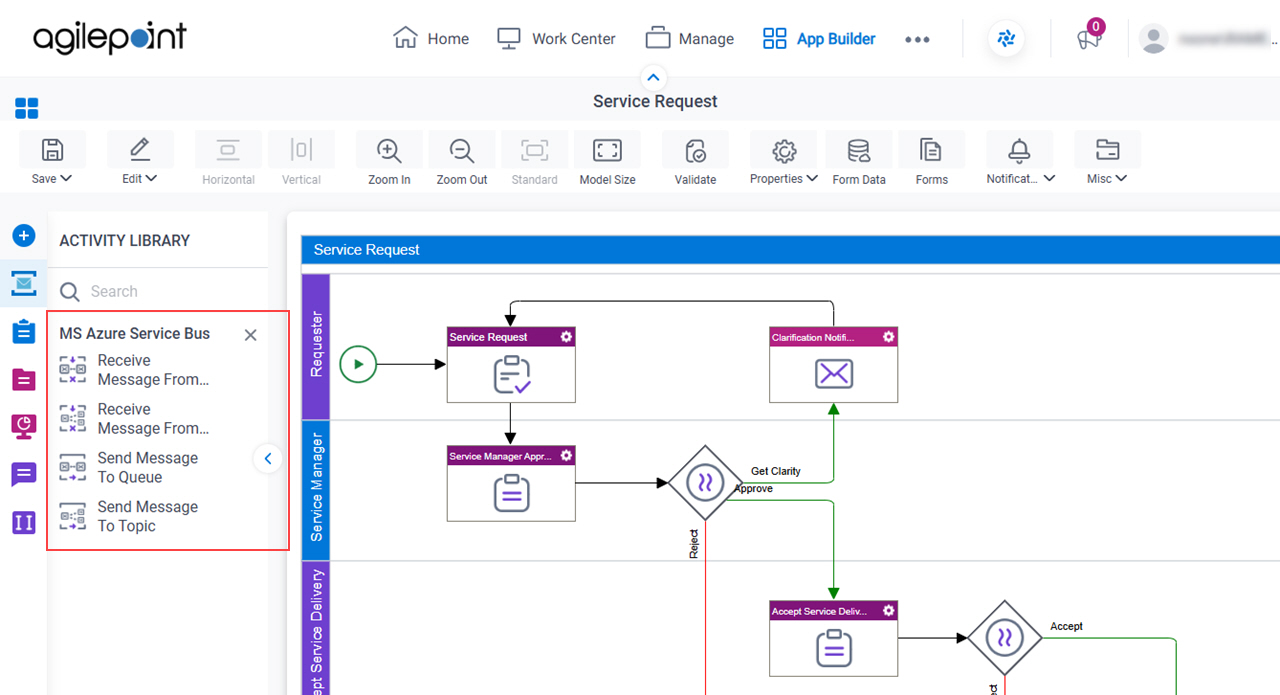Screen dimensions: 1280x695
Task: Click the Notifications bell icon
Action: (1019, 150)
